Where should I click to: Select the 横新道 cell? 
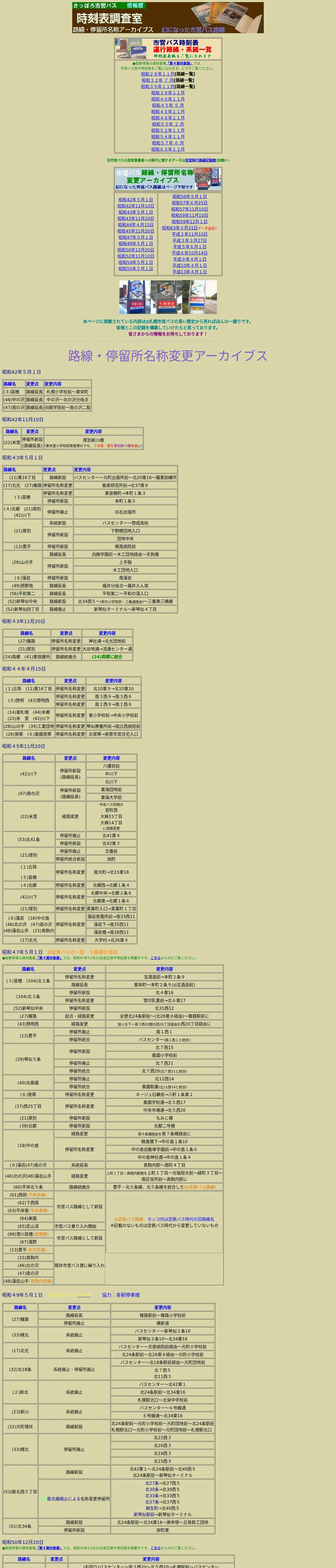162,1323
